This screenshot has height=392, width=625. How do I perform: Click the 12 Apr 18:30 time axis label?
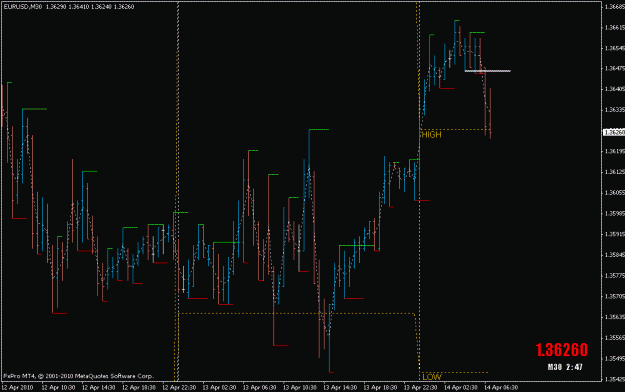tap(139, 388)
